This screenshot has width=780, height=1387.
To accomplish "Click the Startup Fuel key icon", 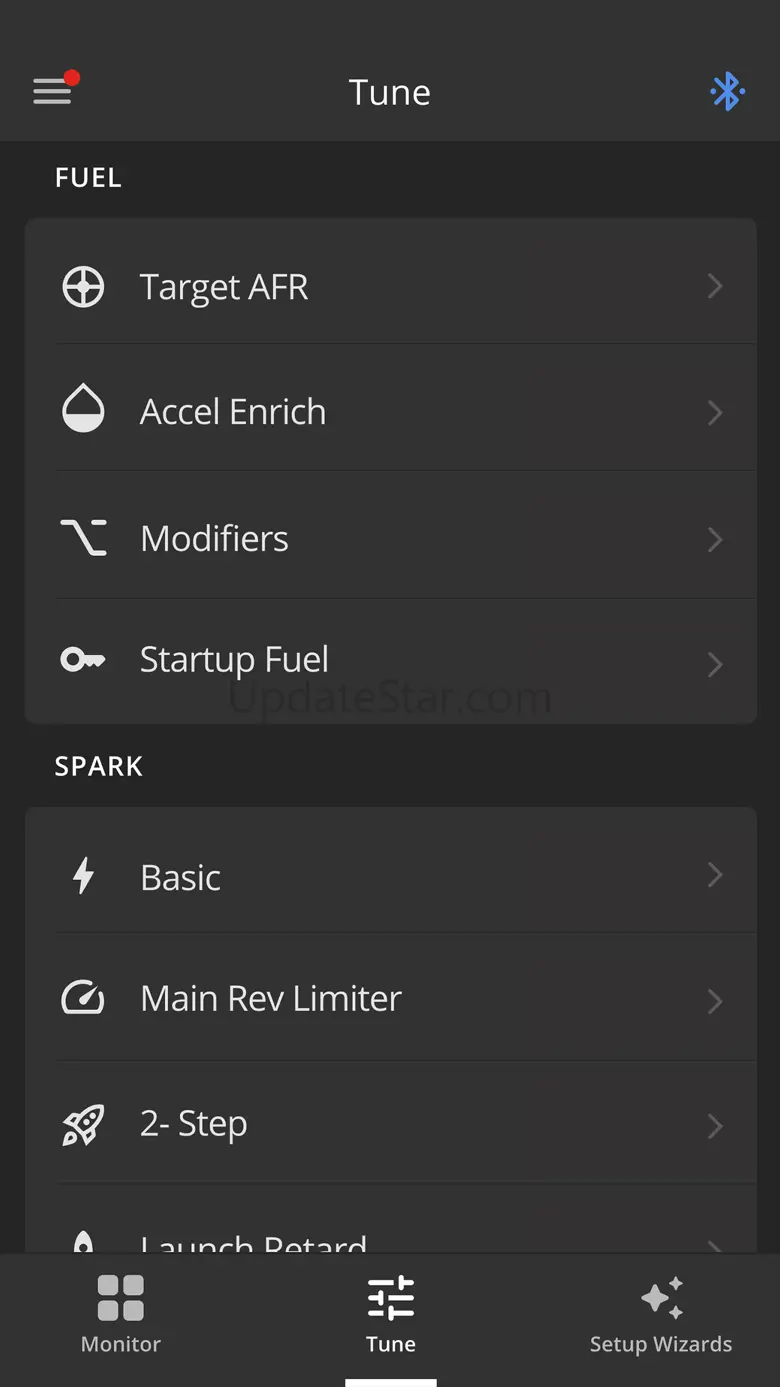I will click(x=83, y=660).
